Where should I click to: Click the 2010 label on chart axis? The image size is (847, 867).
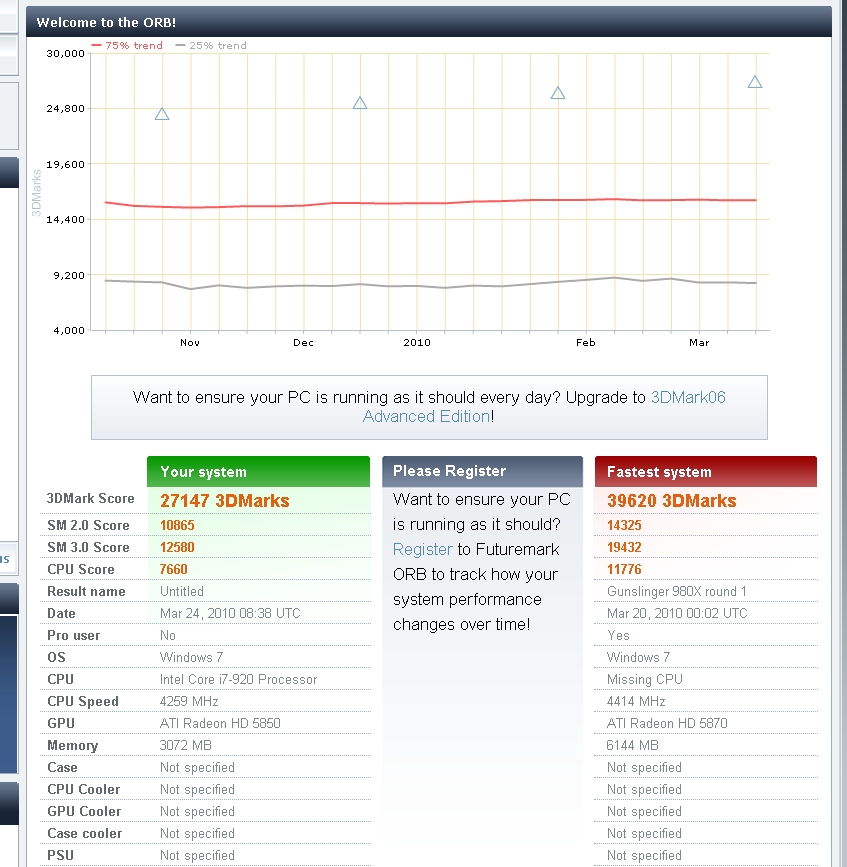point(417,342)
